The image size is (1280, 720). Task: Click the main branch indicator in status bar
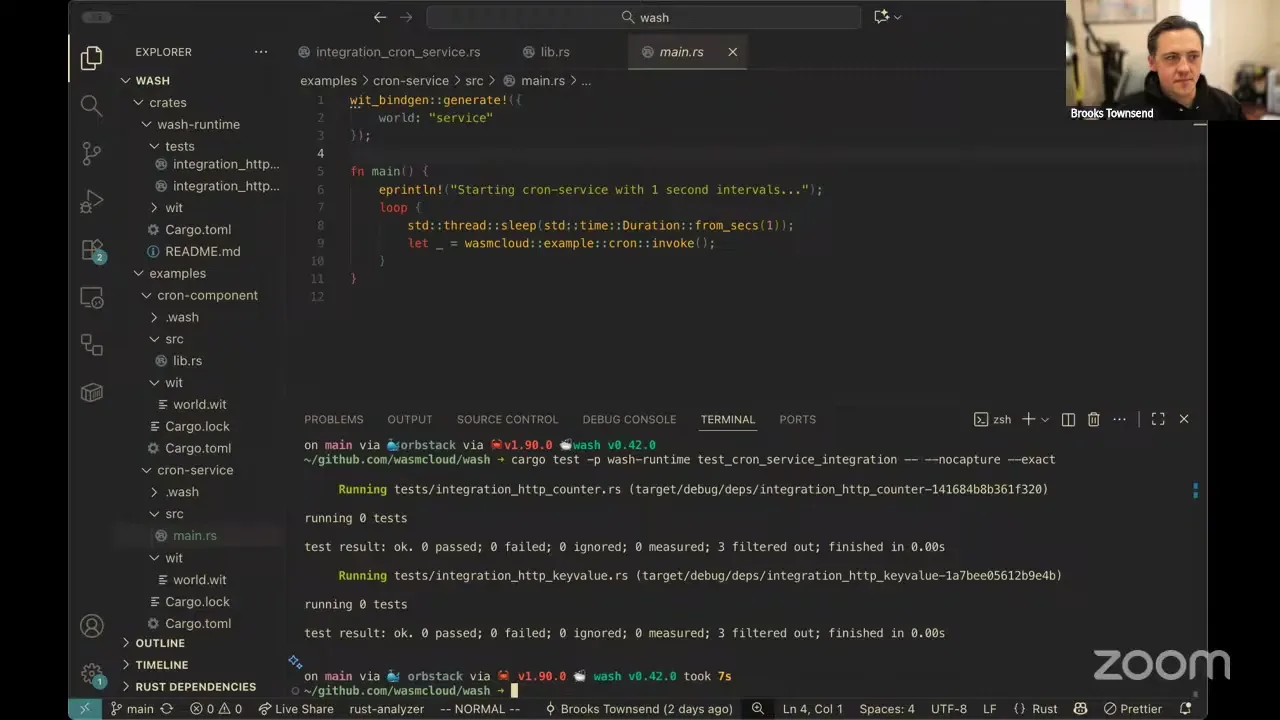(132, 708)
